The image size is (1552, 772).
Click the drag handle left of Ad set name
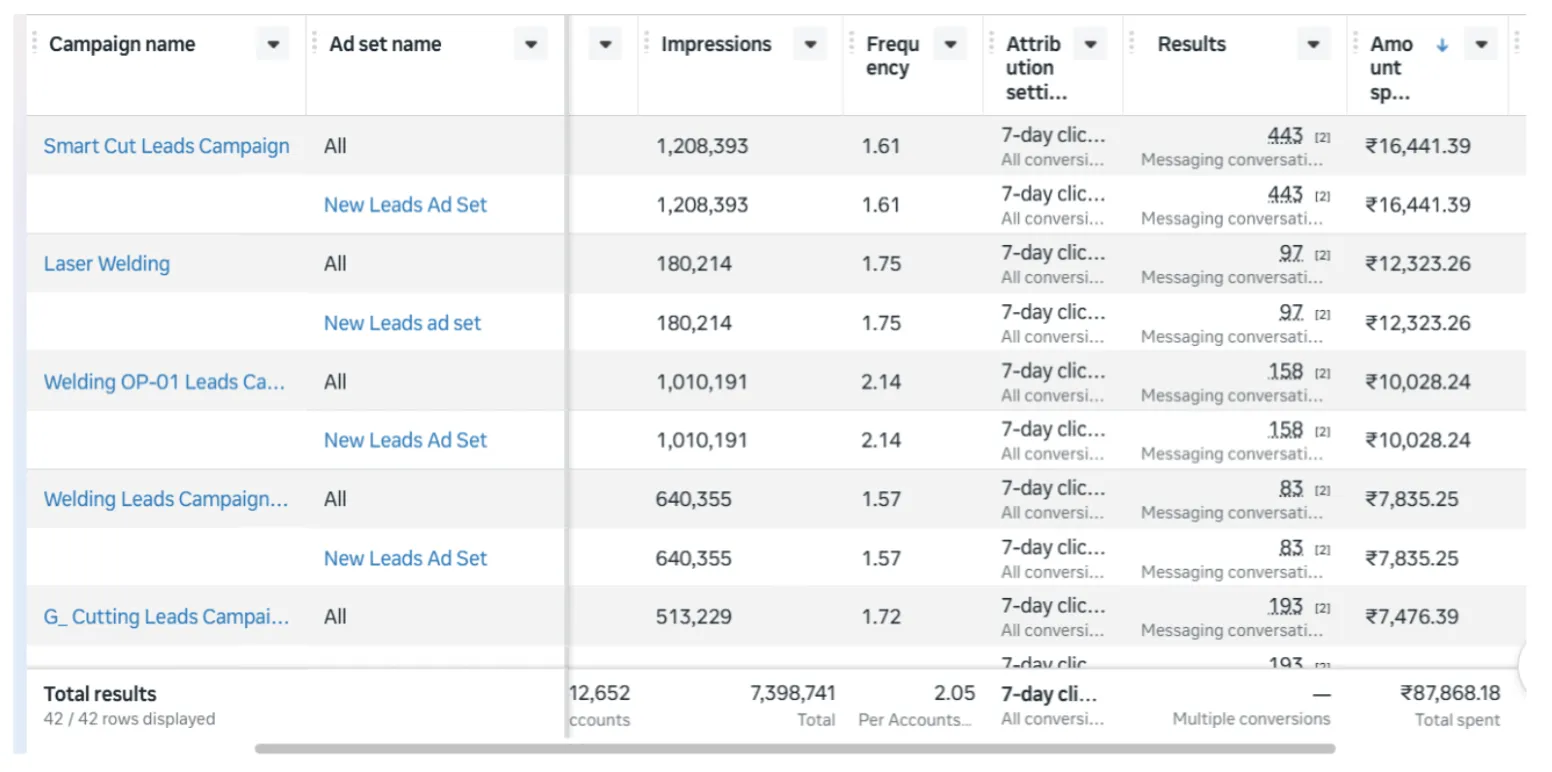(x=315, y=44)
